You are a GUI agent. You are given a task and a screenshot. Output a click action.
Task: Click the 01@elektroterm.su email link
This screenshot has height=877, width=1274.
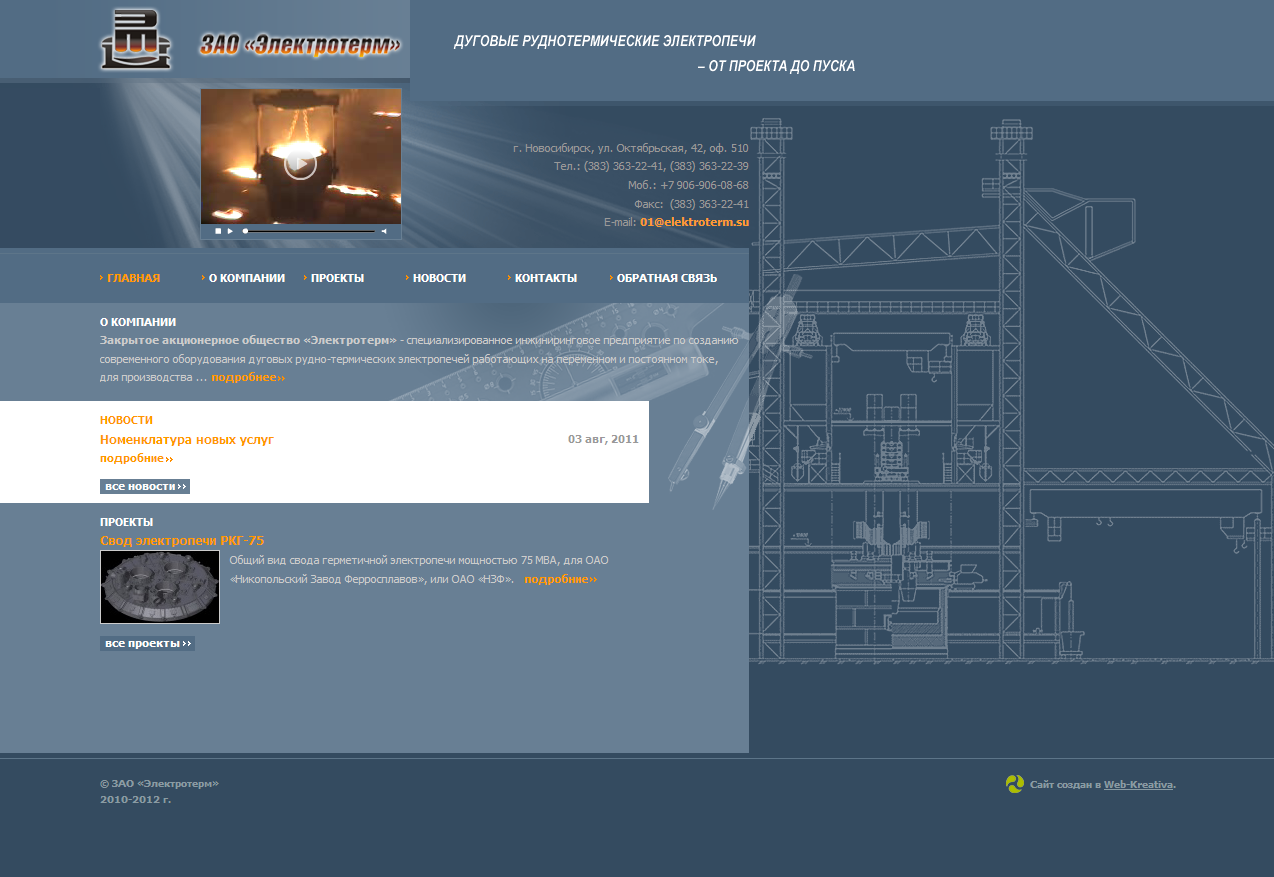(x=694, y=222)
